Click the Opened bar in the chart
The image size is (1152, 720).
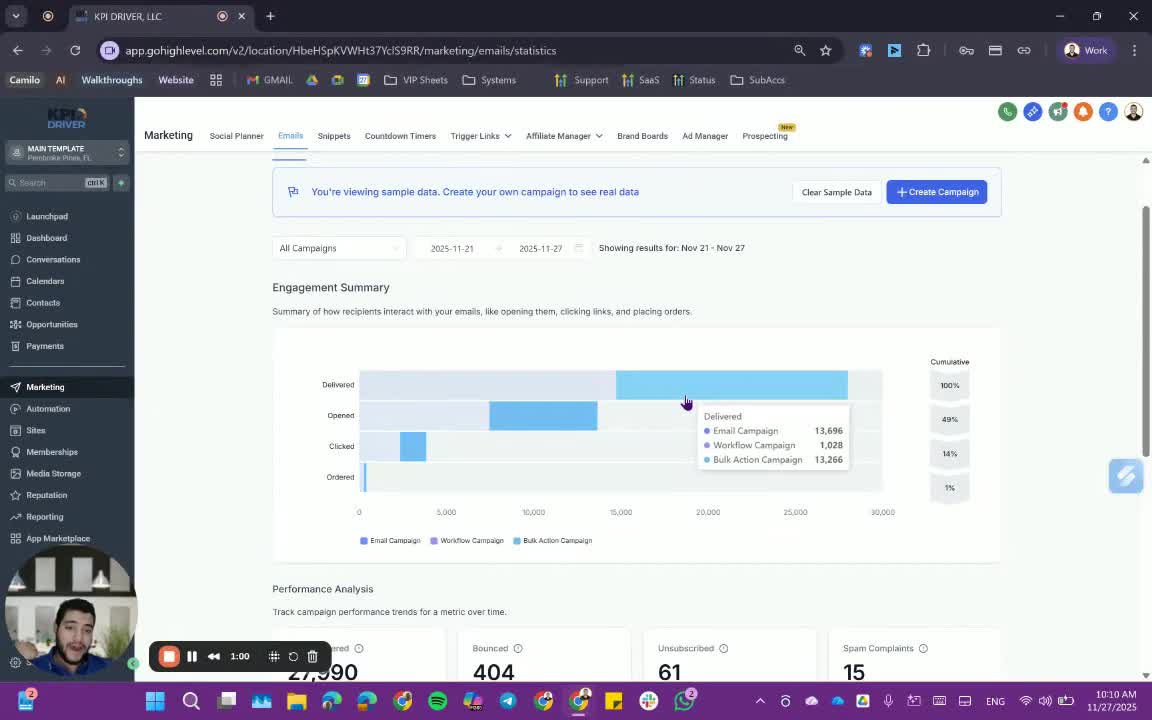click(543, 416)
